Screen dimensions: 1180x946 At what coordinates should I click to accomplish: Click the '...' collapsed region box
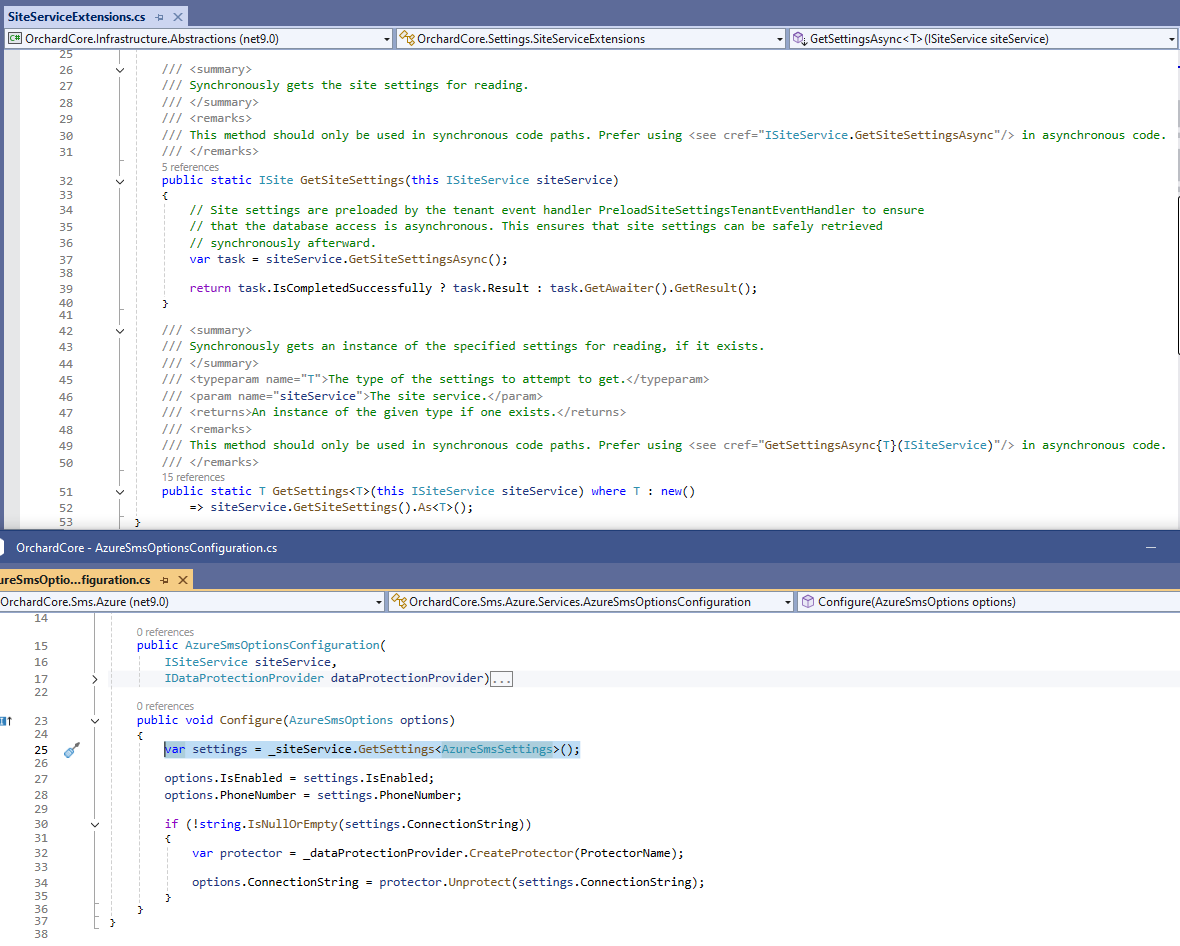tap(501, 680)
